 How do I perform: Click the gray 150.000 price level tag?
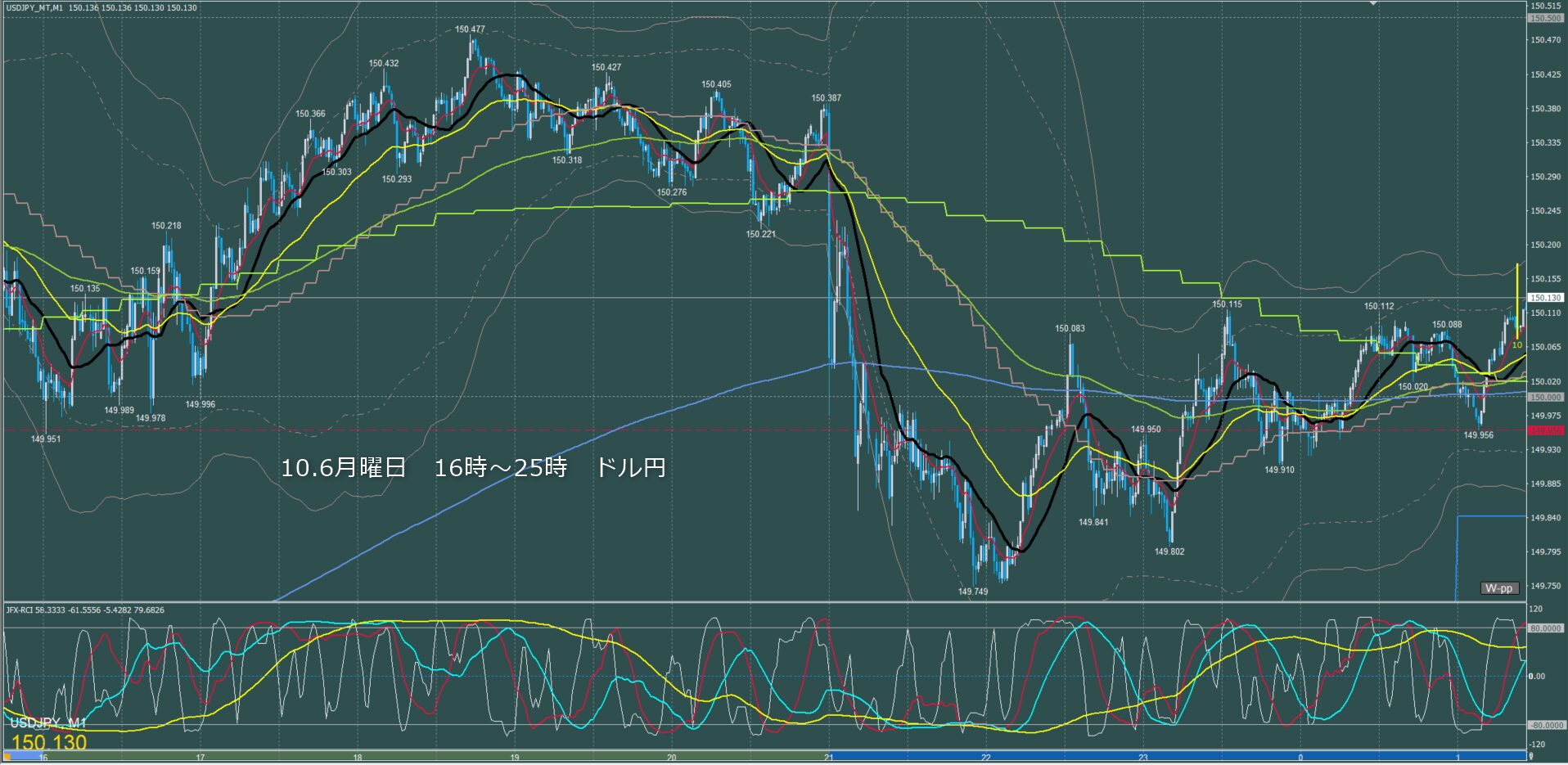tap(1545, 397)
